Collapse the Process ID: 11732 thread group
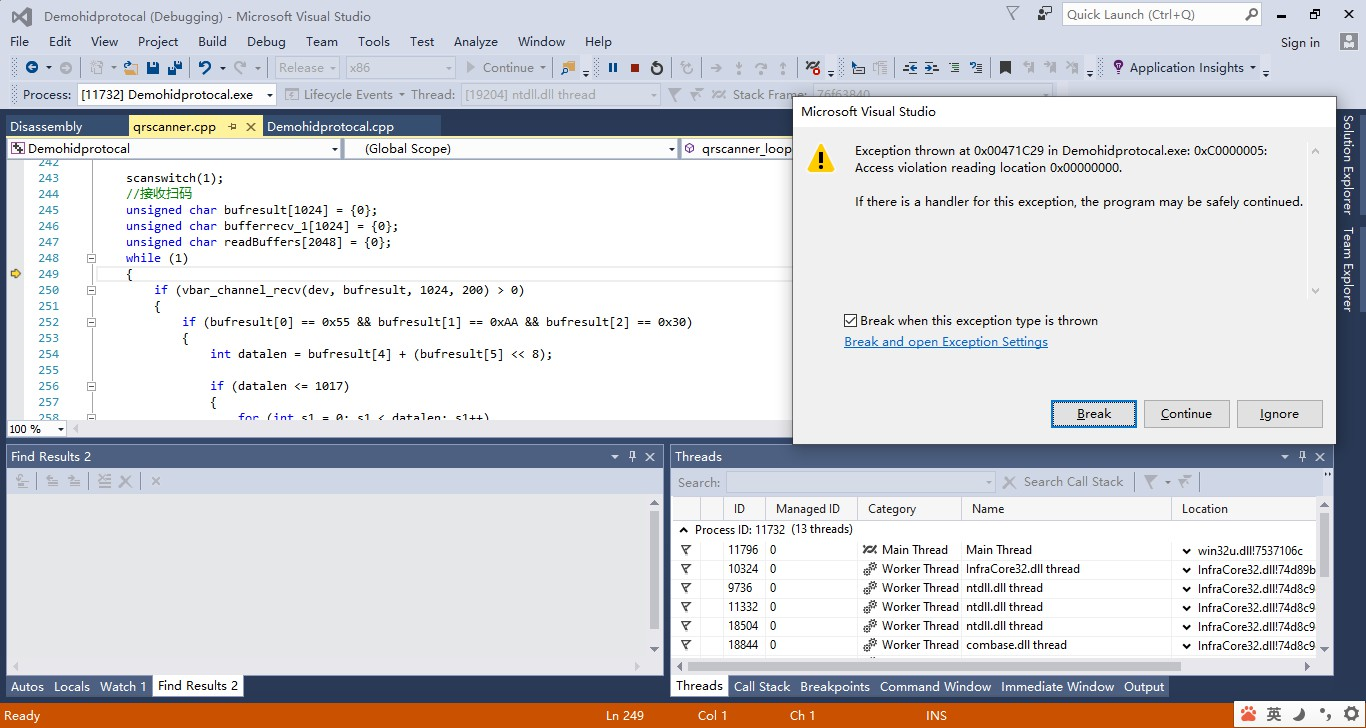The height and width of the screenshot is (728, 1366). pos(684,529)
